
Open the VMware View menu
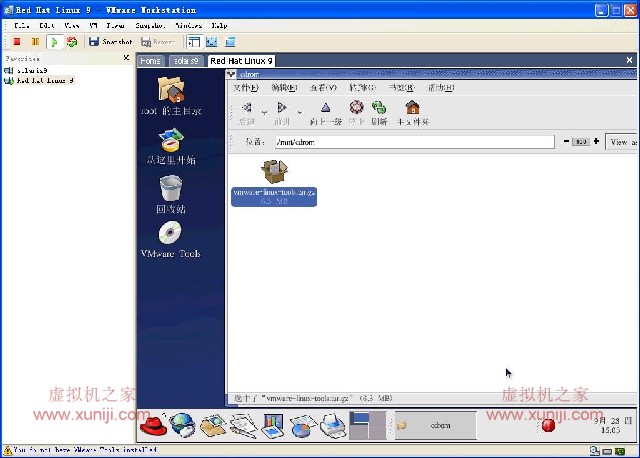72,25
